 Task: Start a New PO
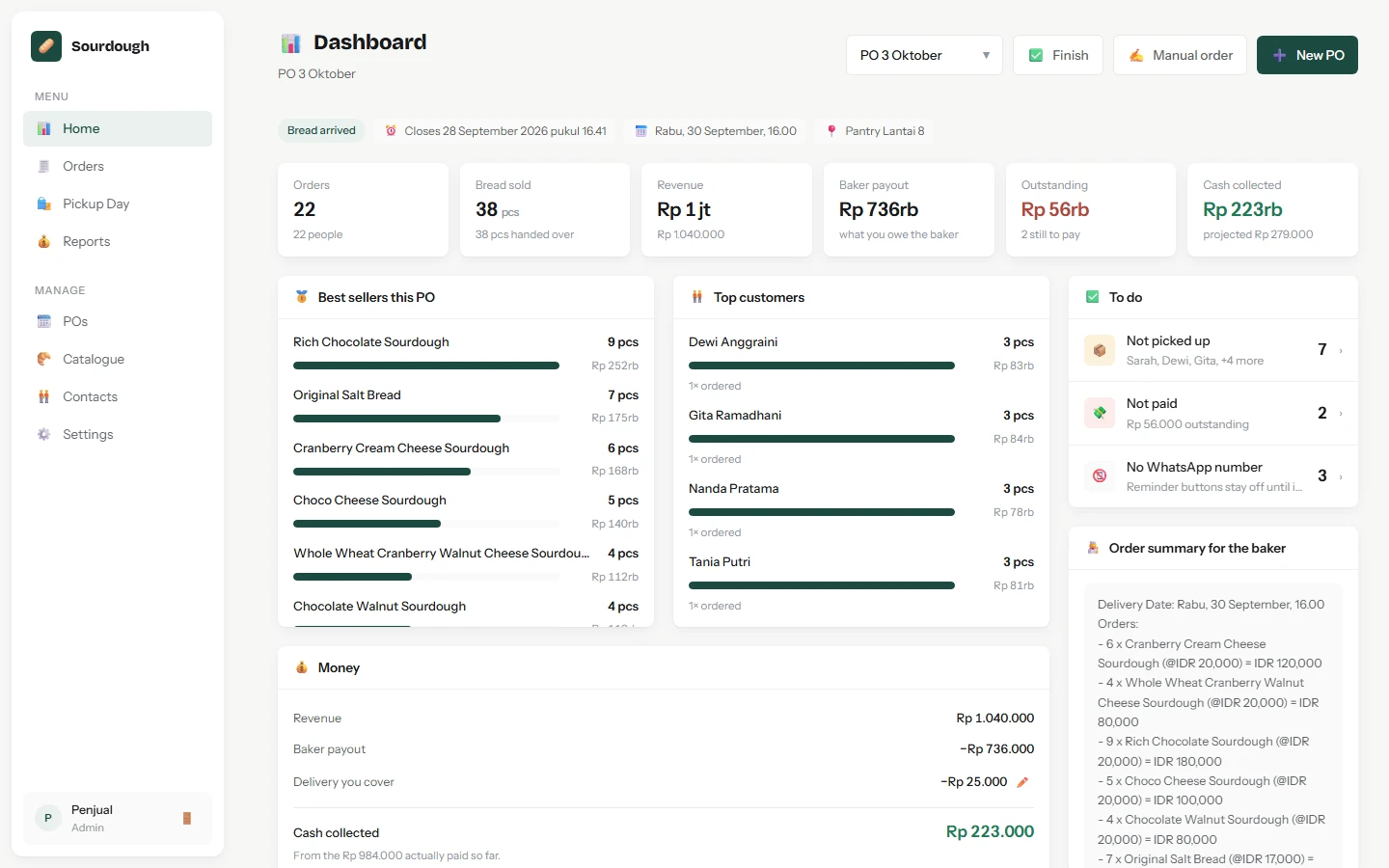1307,55
